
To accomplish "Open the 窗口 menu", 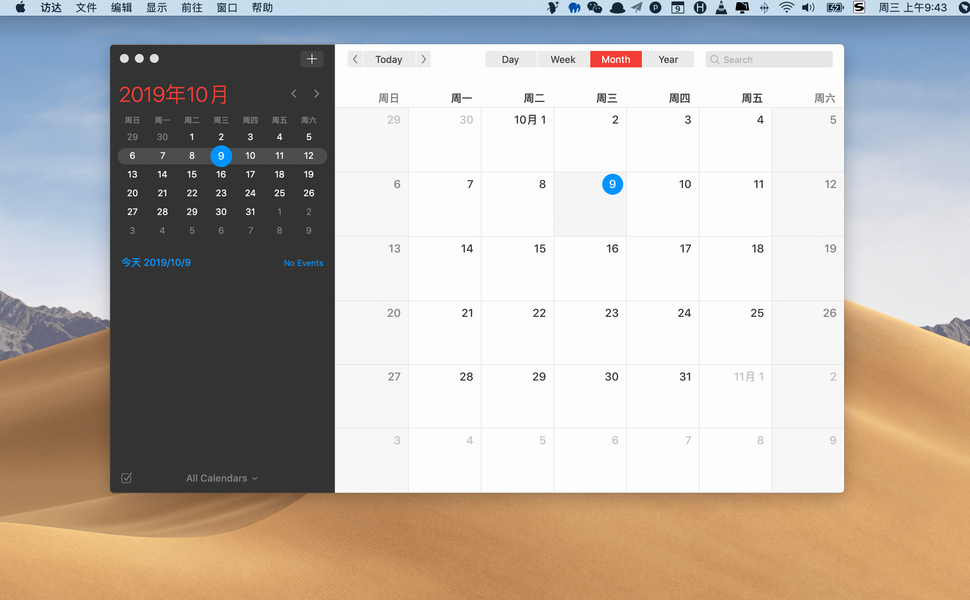I will [227, 7].
